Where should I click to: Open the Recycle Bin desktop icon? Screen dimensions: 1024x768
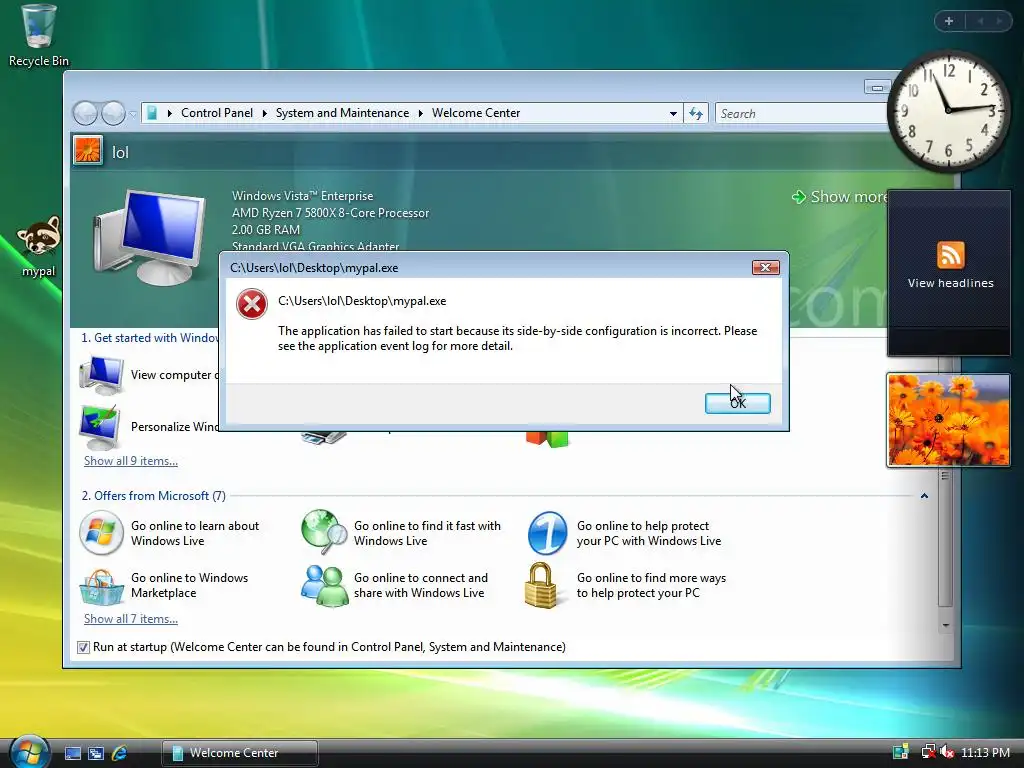point(39,35)
